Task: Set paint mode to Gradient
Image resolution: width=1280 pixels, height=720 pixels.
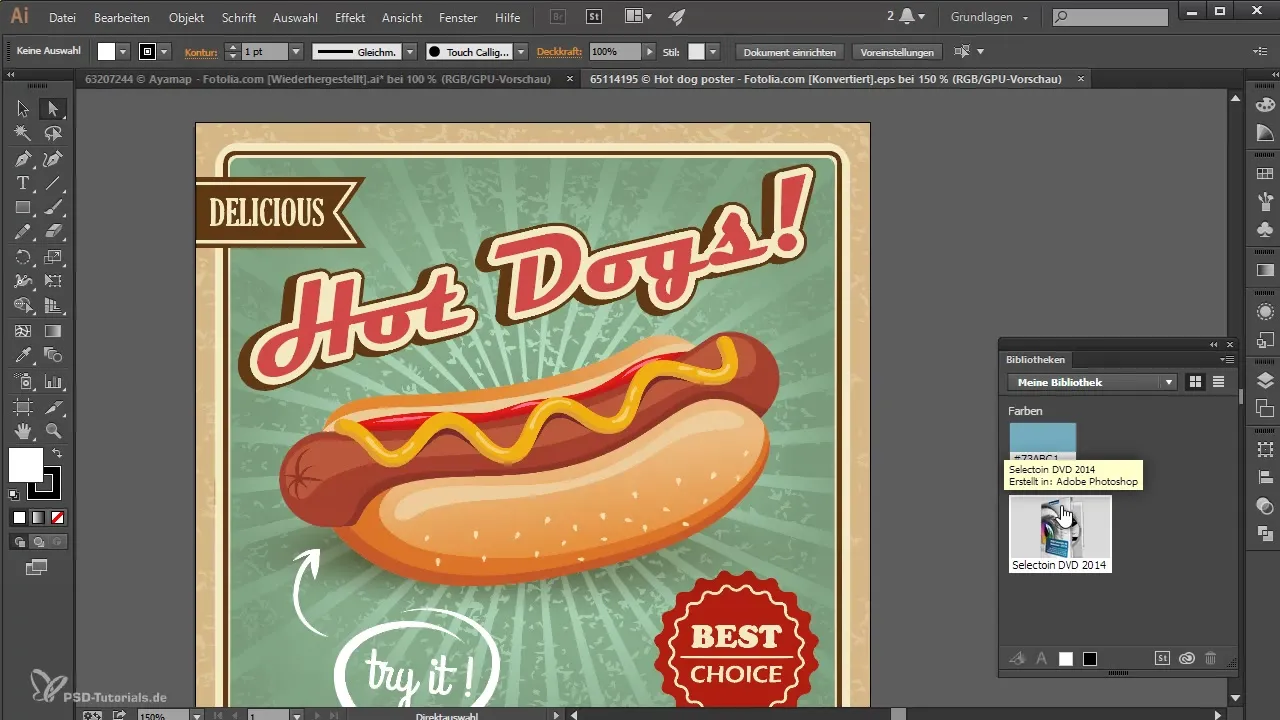Action: pyautogui.click(x=38, y=517)
